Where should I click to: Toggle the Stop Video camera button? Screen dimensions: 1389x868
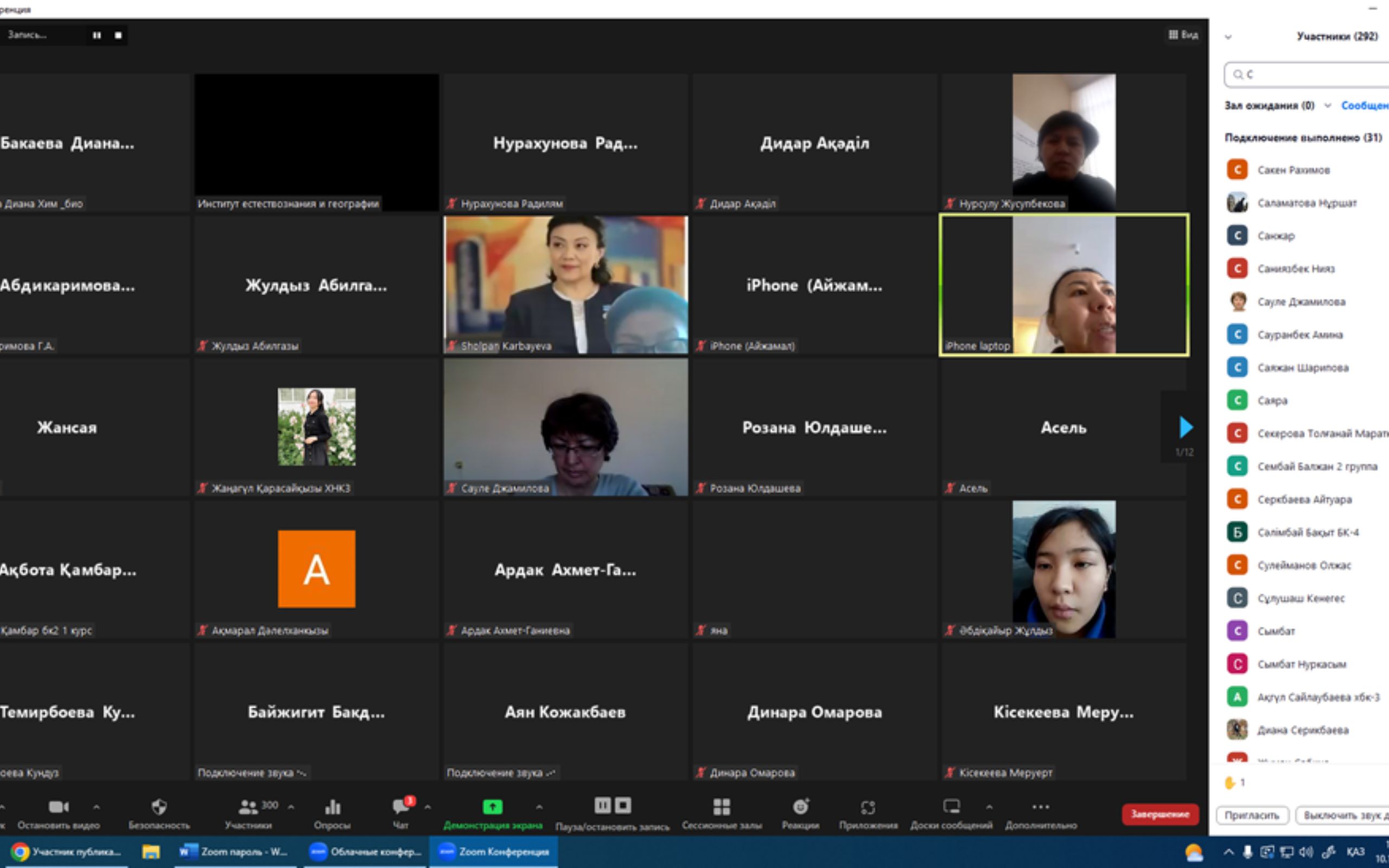coord(59,807)
